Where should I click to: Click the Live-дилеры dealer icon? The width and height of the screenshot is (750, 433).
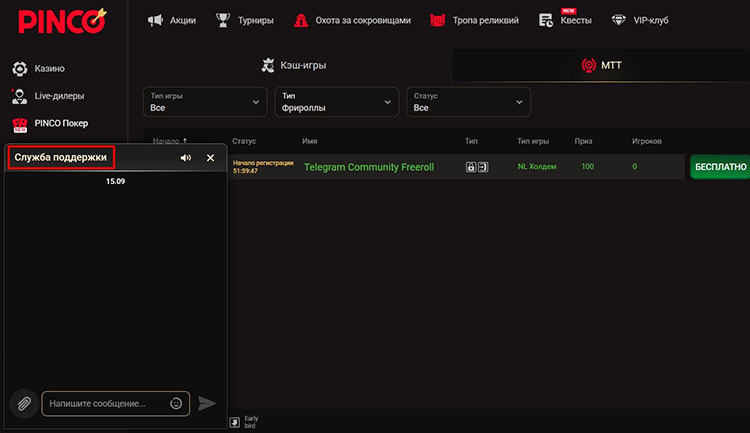(20, 96)
